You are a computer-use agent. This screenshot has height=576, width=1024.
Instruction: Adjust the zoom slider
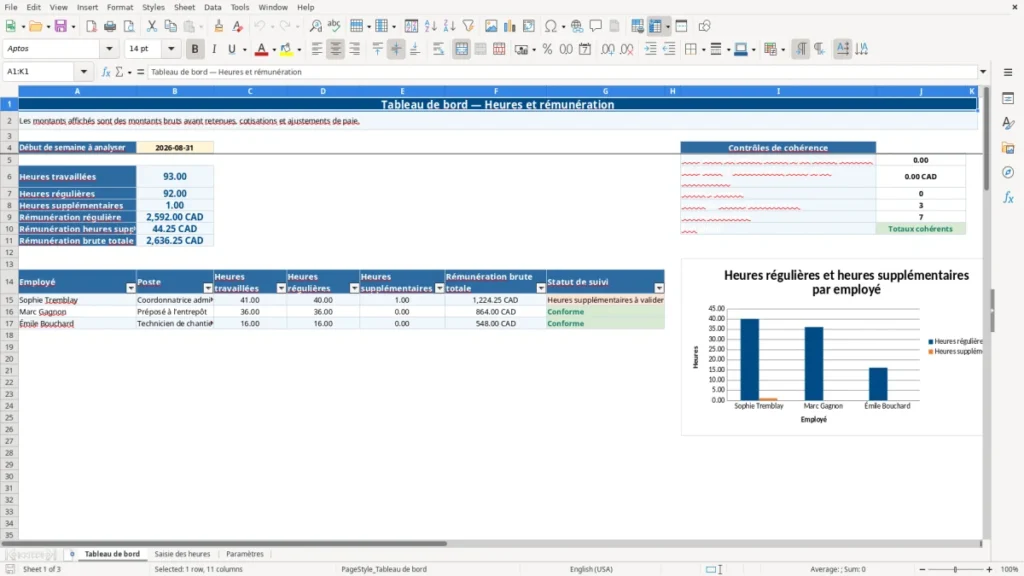(x=955, y=569)
